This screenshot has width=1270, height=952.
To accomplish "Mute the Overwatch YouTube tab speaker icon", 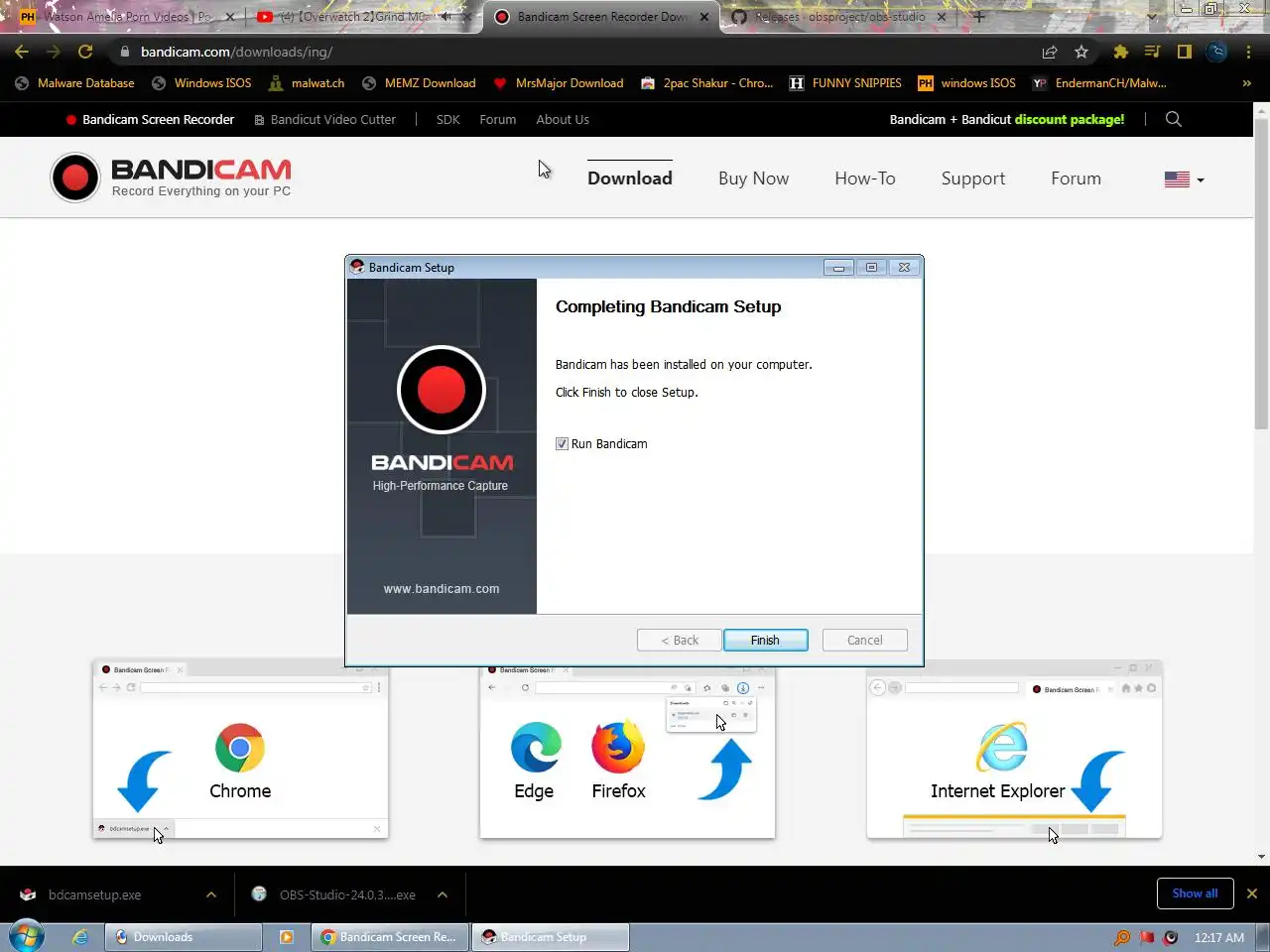I will [x=445, y=17].
